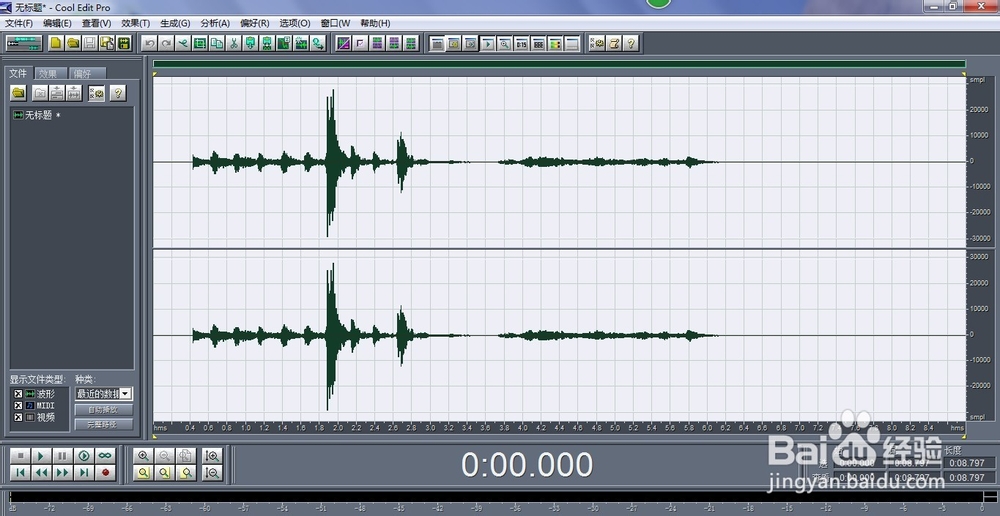Toggle the MIDI file type checkbox
1000x516 pixels.
[x=18, y=406]
